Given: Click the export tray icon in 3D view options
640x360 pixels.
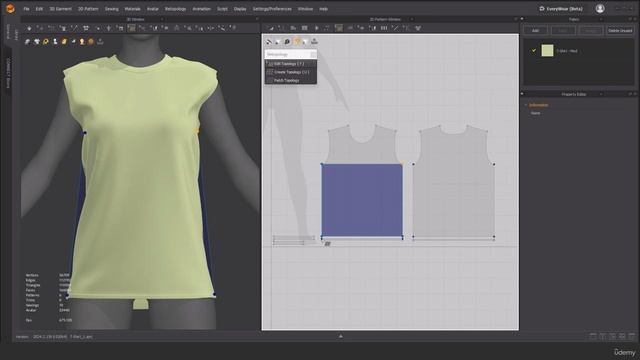Looking at the screenshot, I should tap(100, 42).
